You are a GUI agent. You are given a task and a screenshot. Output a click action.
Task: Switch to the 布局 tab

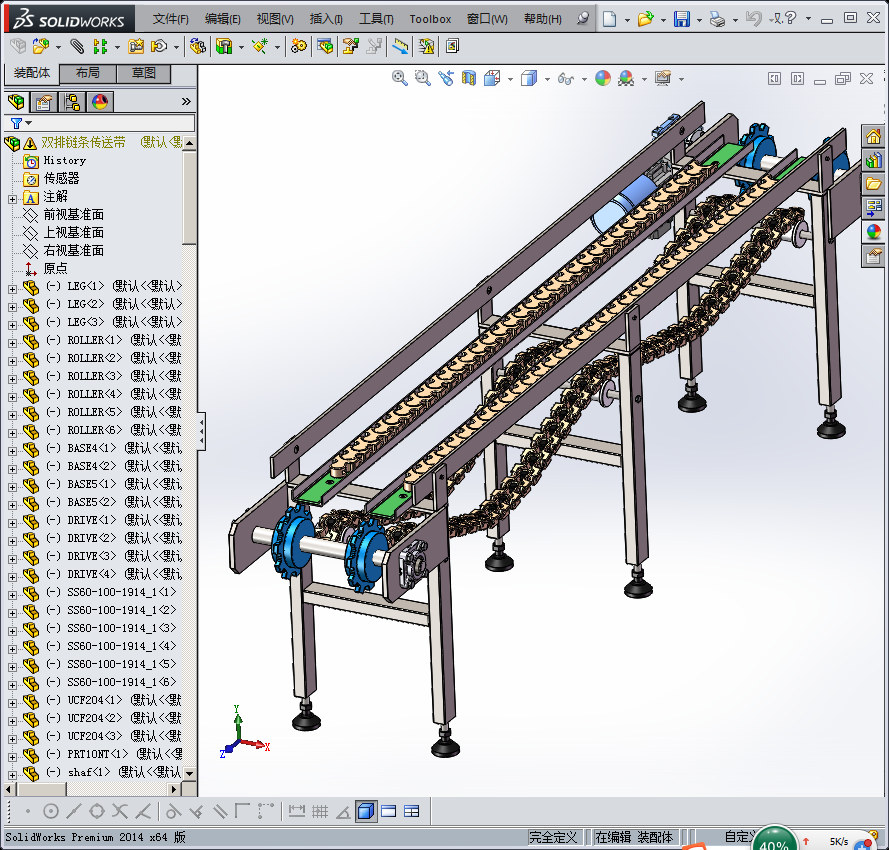88,73
